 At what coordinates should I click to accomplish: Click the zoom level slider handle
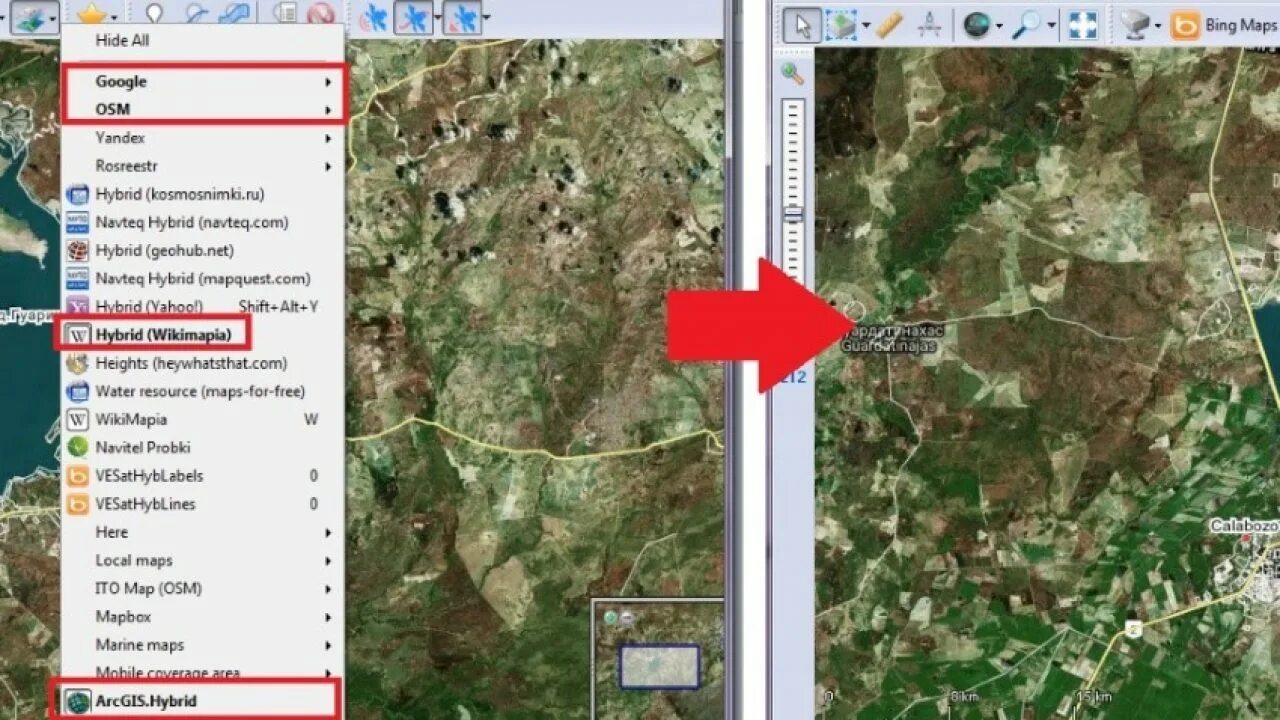coord(793,214)
